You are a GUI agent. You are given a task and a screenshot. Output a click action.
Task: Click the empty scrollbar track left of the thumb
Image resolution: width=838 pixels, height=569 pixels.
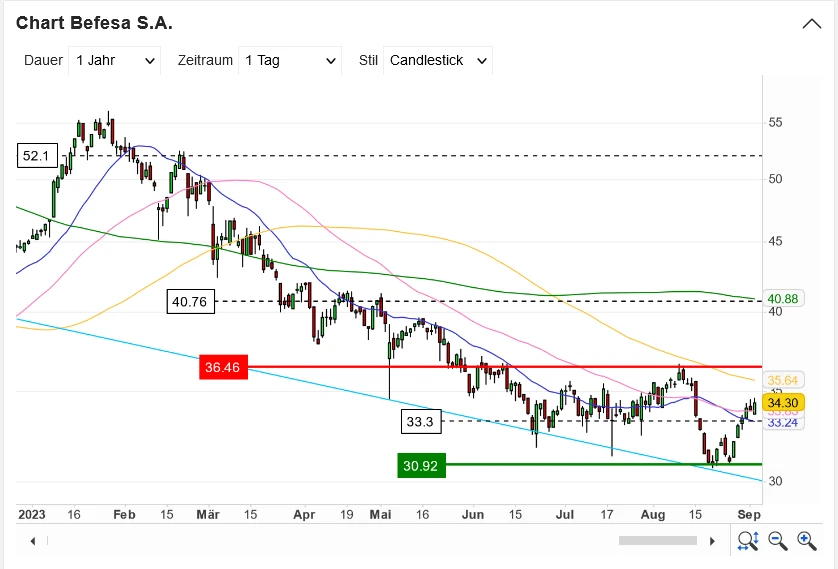click(320, 541)
